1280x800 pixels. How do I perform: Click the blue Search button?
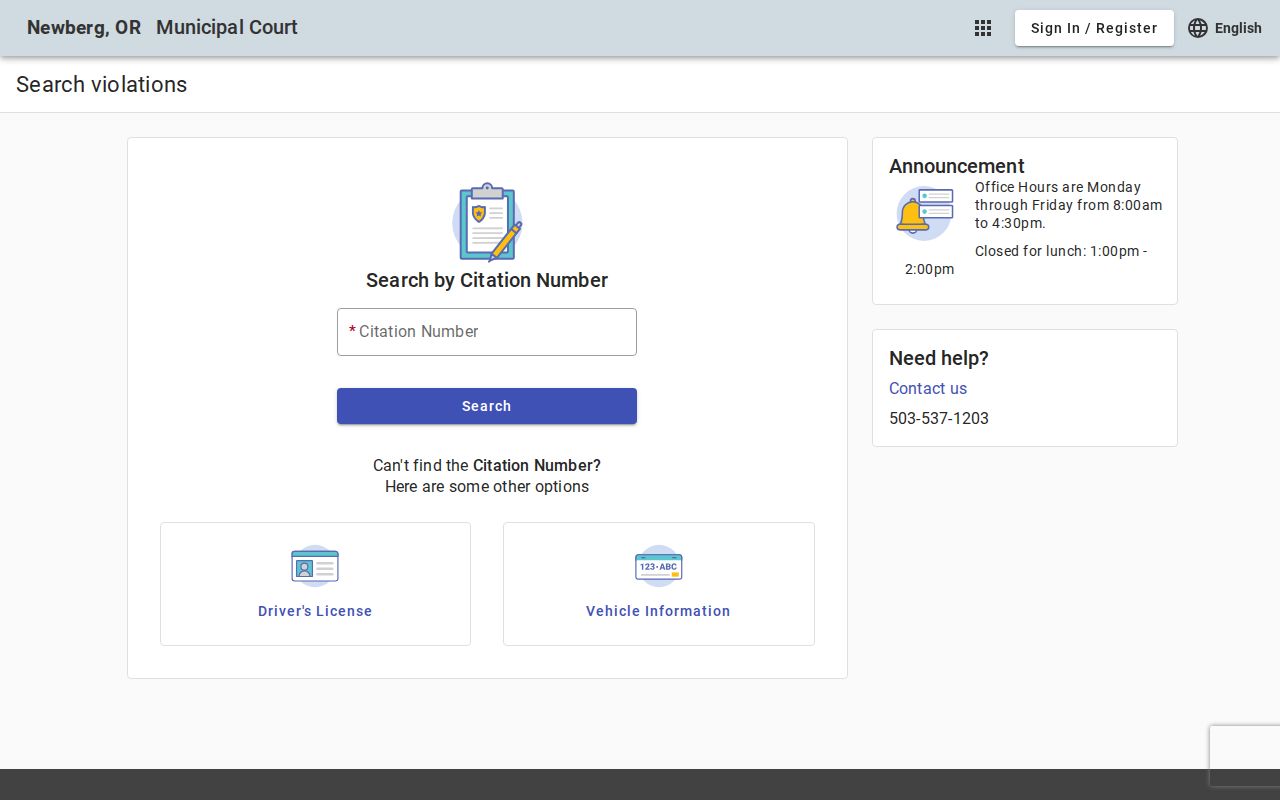pyautogui.click(x=487, y=406)
